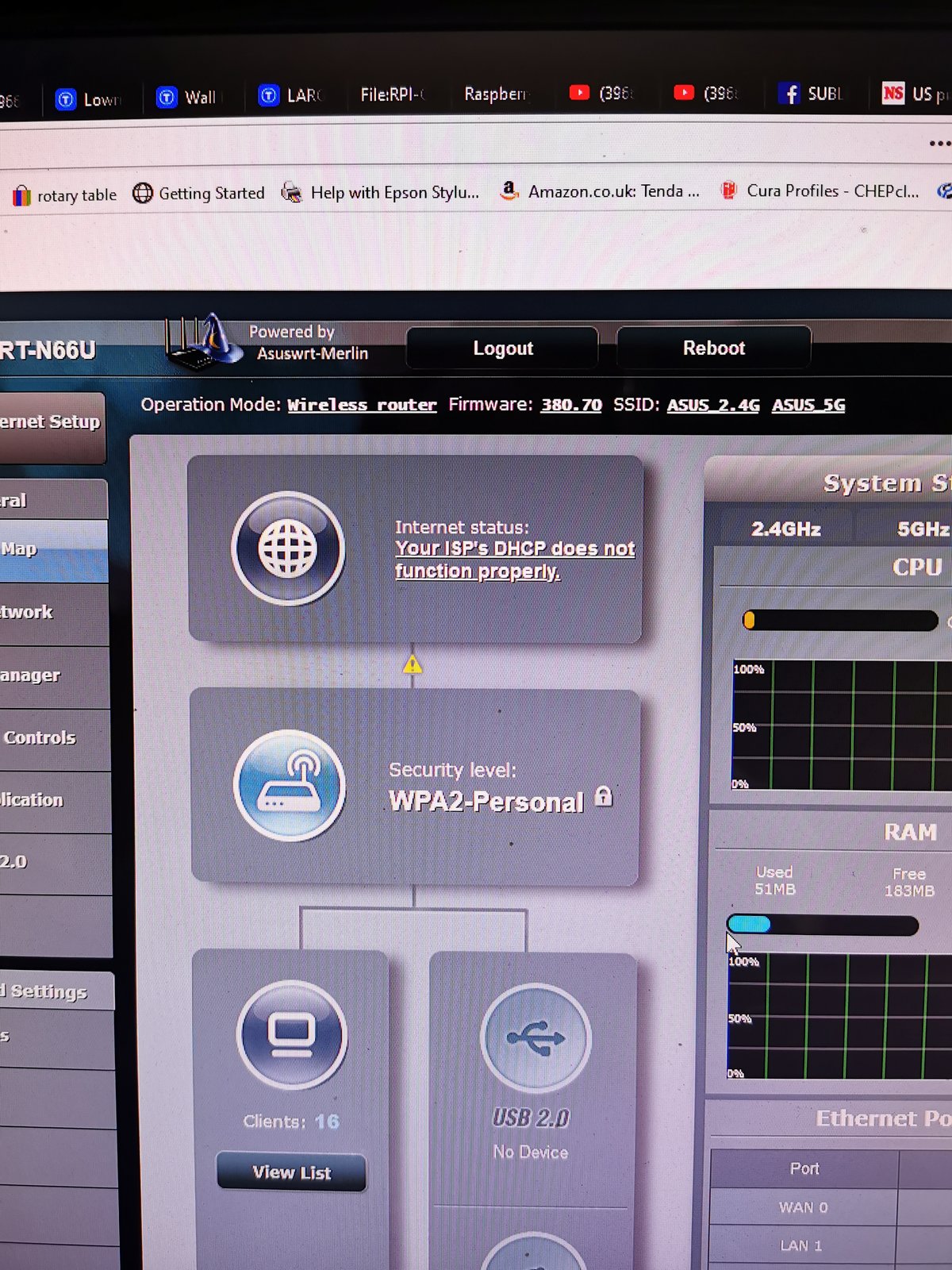Select the 2.4GHz system status tab
Image resolution: width=952 pixels, height=1270 pixels.
tap(786, 529)
